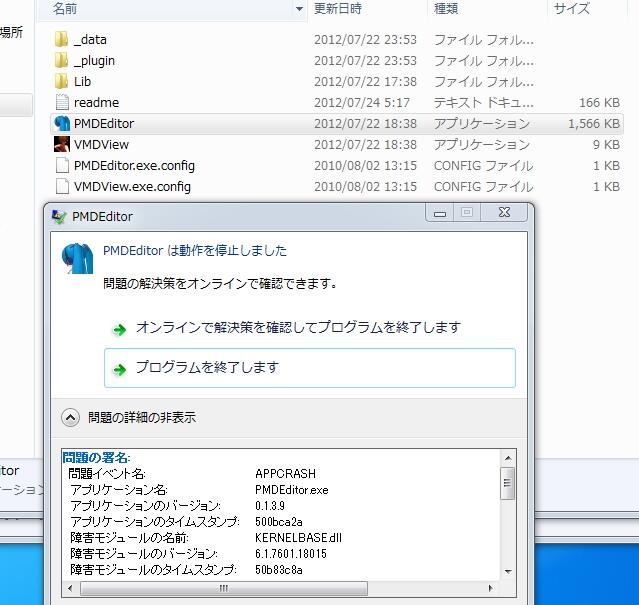Click the KERNELBASE.dll module name value

pyautogui.click(x=298, y=537)
